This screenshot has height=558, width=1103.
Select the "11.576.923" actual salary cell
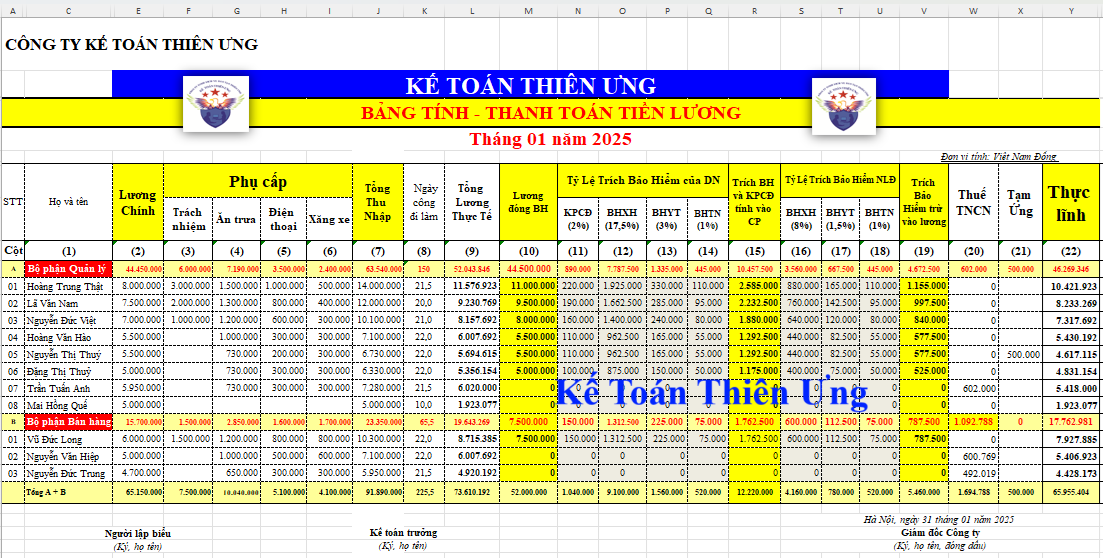click(472, 286)
